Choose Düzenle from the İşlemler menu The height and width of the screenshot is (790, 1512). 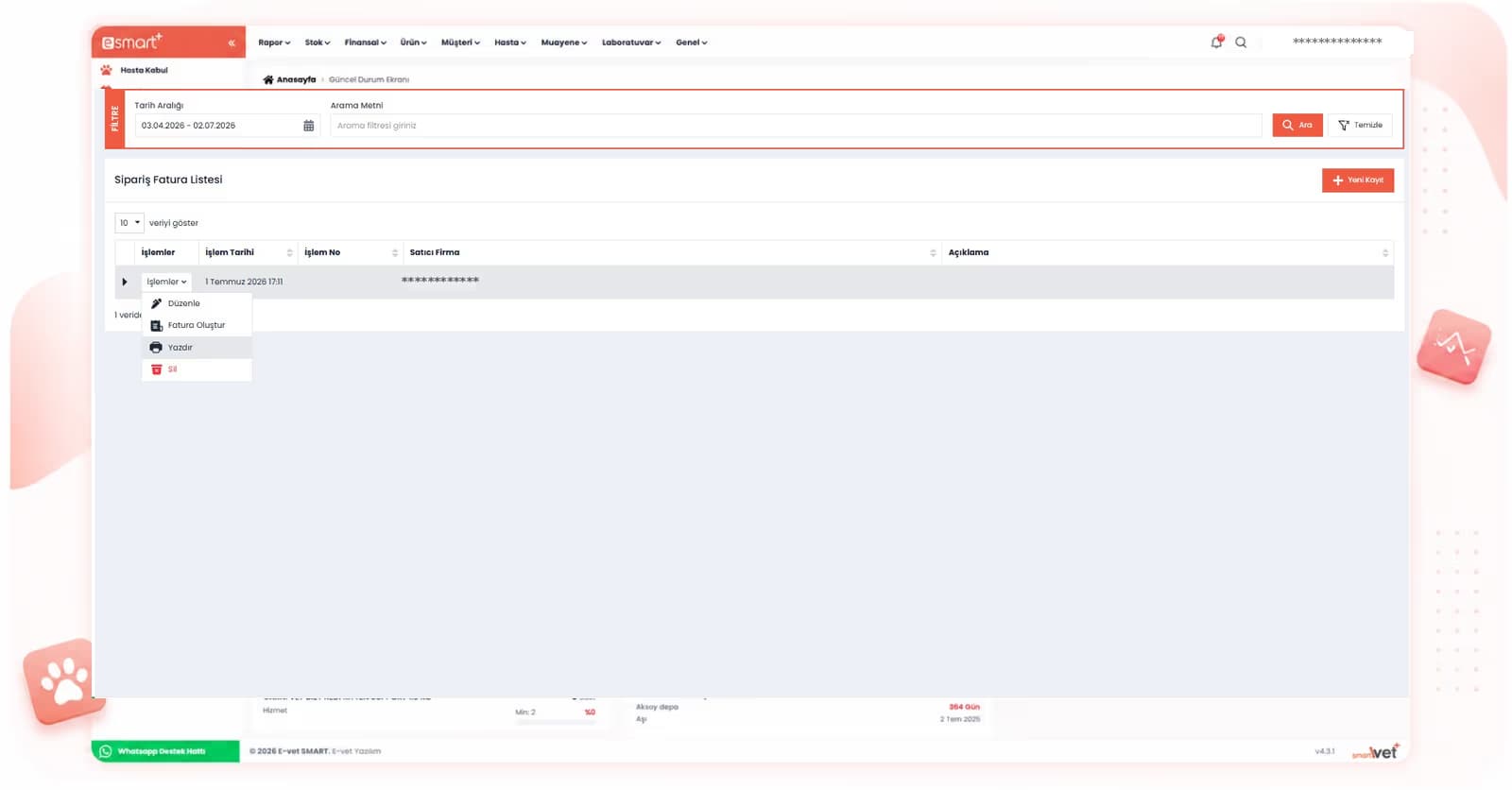click(197, 303)
